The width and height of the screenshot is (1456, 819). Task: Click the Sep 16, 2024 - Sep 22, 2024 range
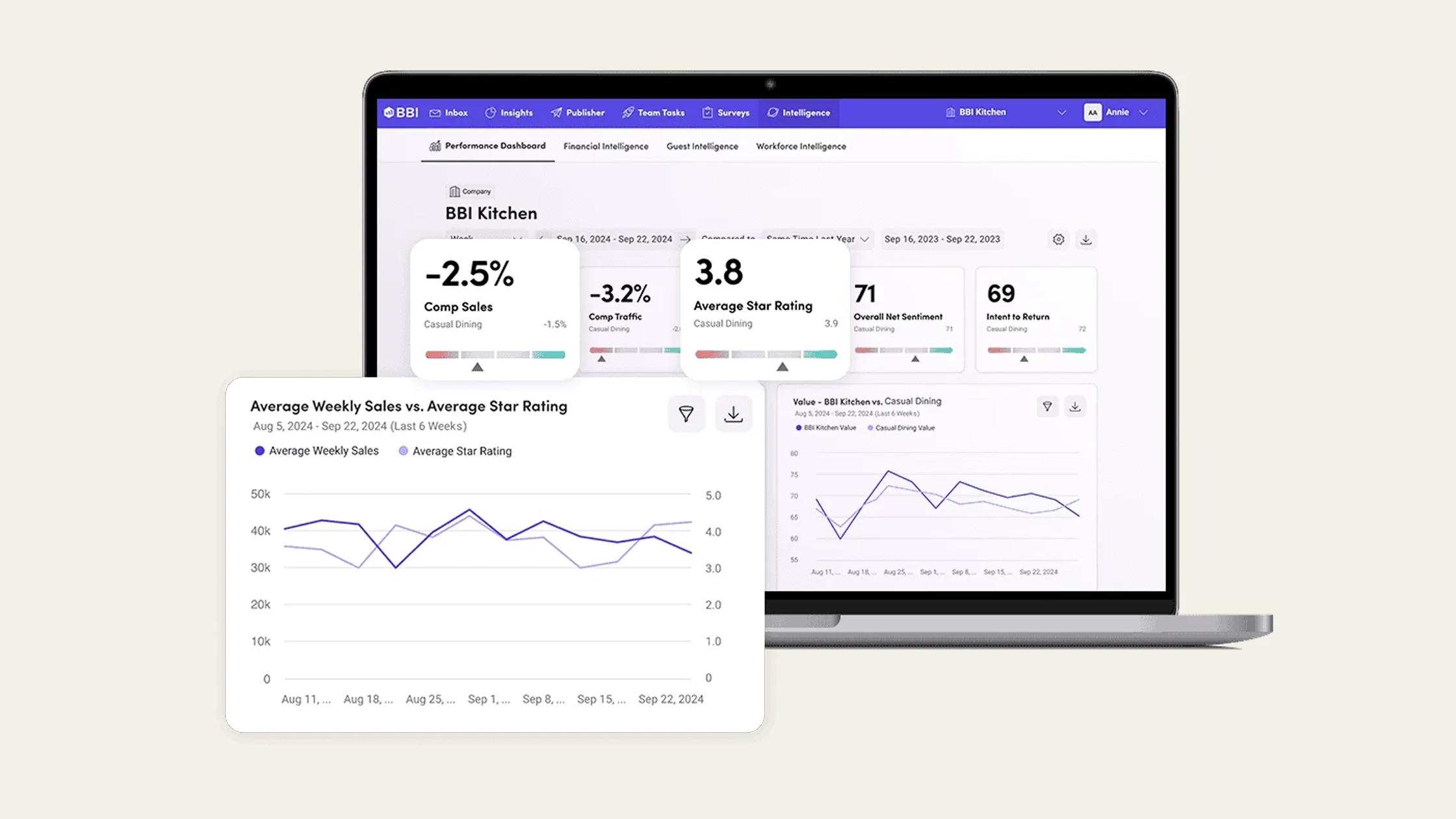tap(614, 239)
